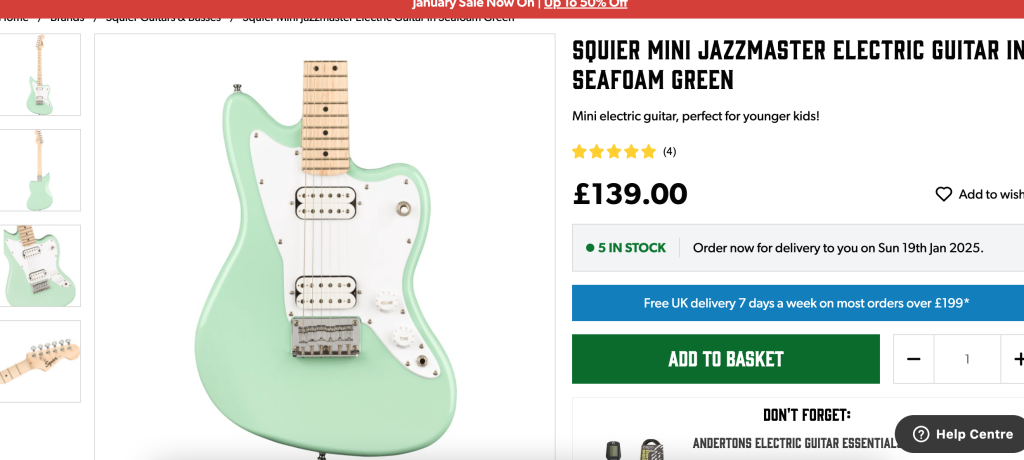Click the Help Centre question mark icon
The height and width of the screenshot is (460, 1024).
click(x=920, y=434)
